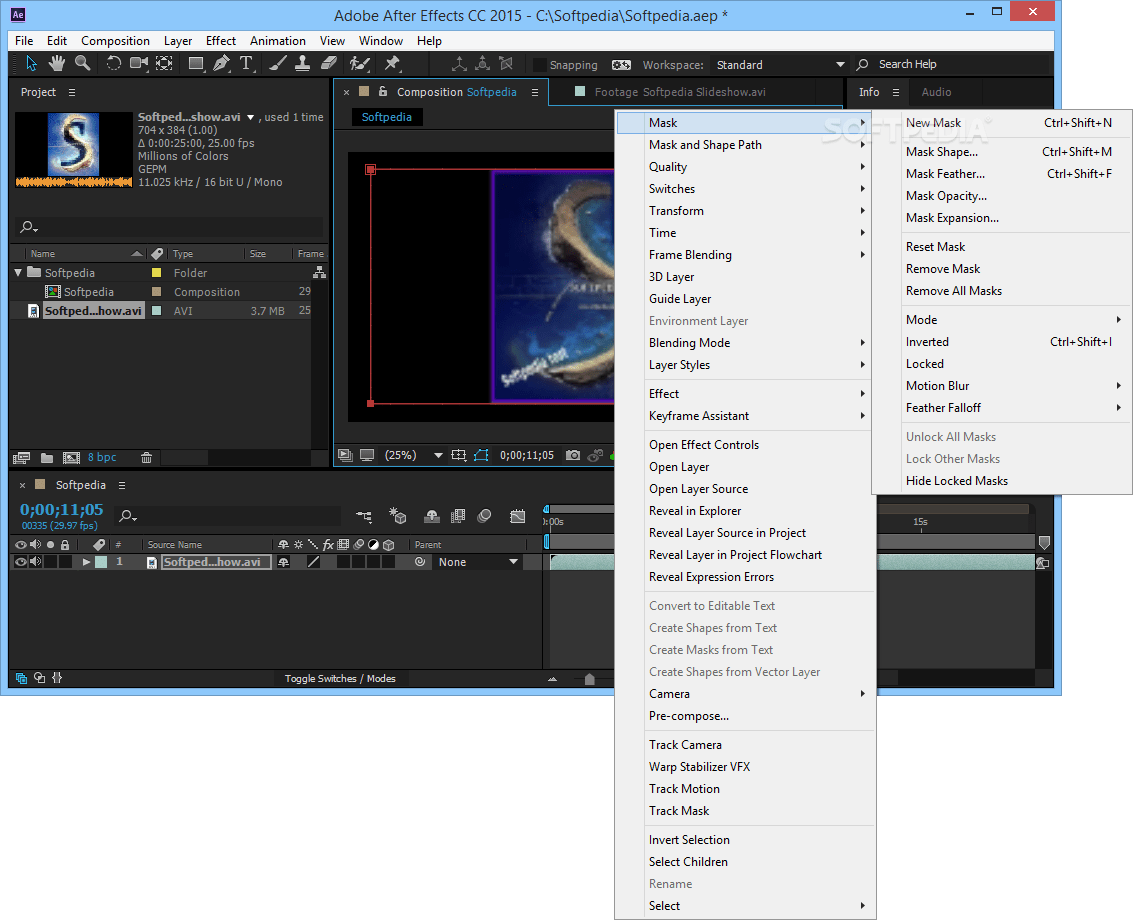Click the 8 bpc color depth button

coord(102,458)
